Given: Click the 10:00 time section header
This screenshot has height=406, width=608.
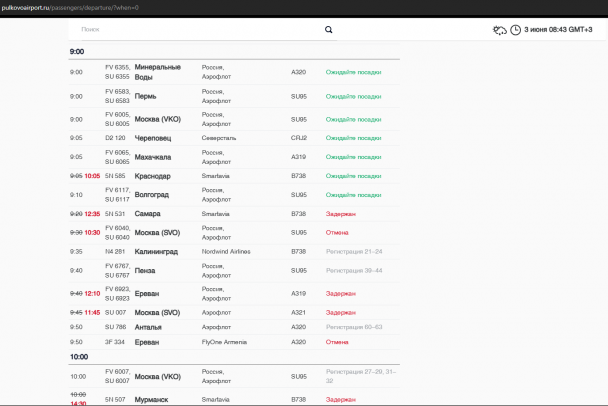Looking at the screenshot, I should tap(79, 357).
